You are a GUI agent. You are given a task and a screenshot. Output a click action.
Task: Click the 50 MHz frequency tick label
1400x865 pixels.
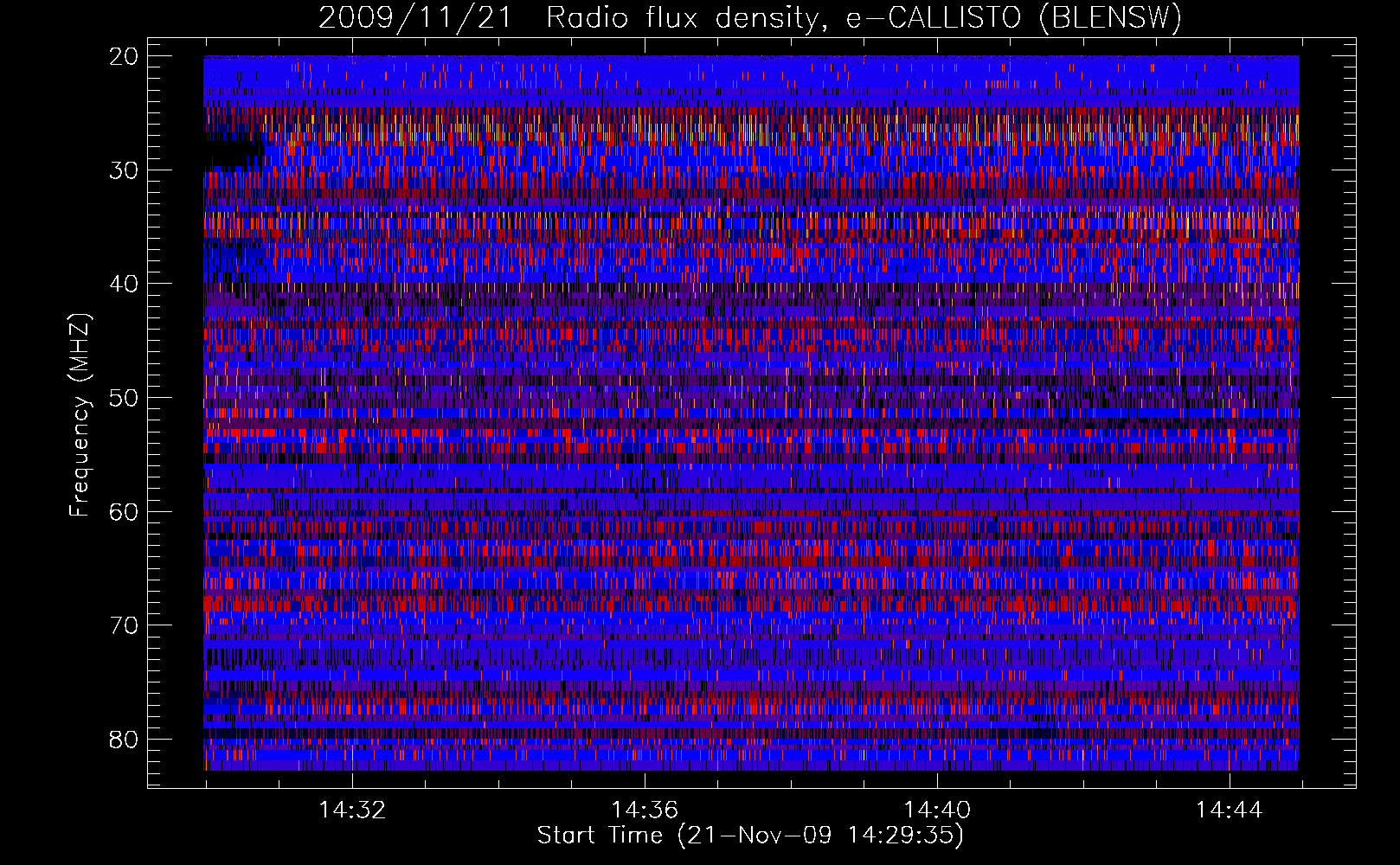124,398
